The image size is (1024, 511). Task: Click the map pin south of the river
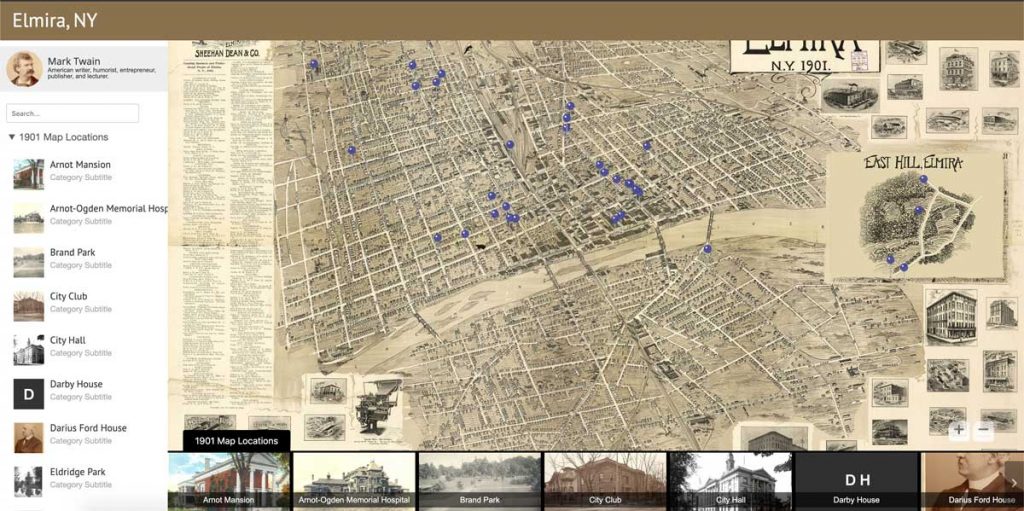pos(707,248)
